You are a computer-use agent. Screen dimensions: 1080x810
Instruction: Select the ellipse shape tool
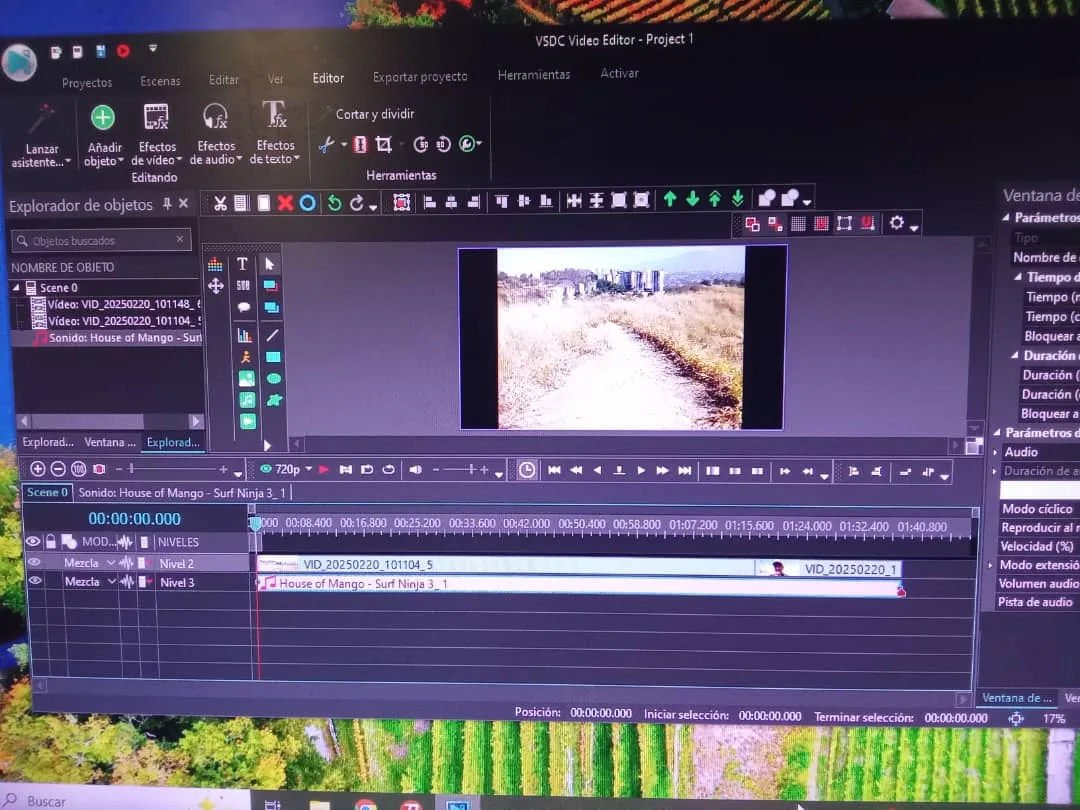[x=273, y=378]
